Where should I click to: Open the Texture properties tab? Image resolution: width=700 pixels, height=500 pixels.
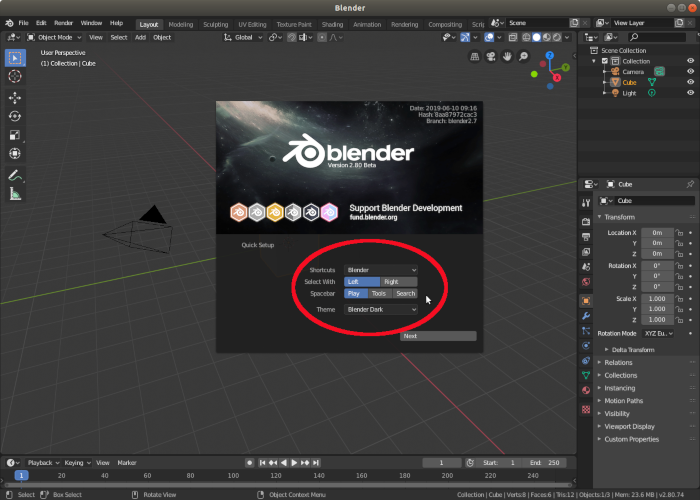pos(586,409)
